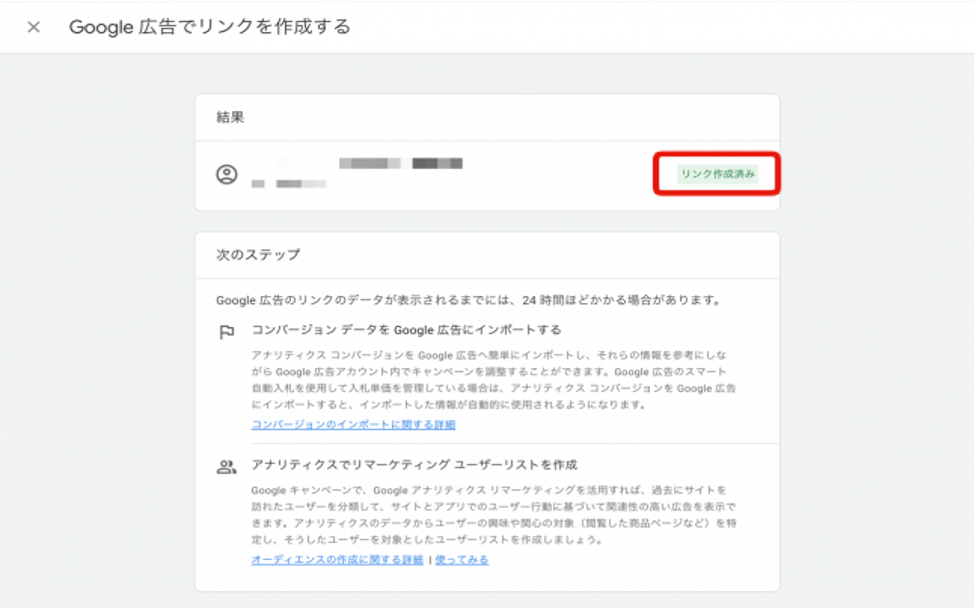Click the blurred account name in 結果 row
Image resolution: width=974 pixels, height=608 pixels.
[x=401, y=163]
